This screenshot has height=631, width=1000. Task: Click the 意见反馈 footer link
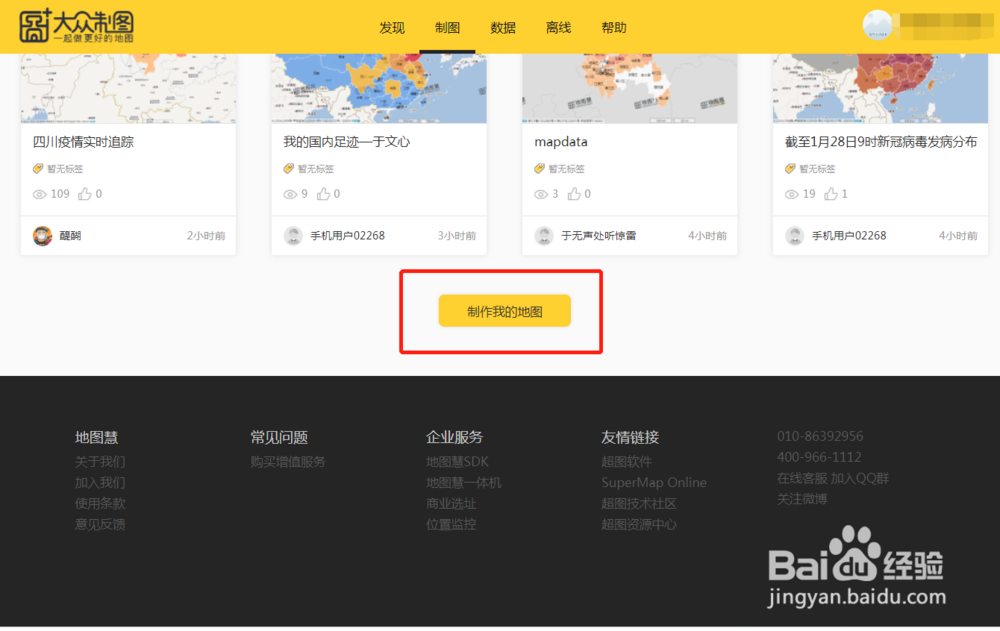tap(100, 524)
